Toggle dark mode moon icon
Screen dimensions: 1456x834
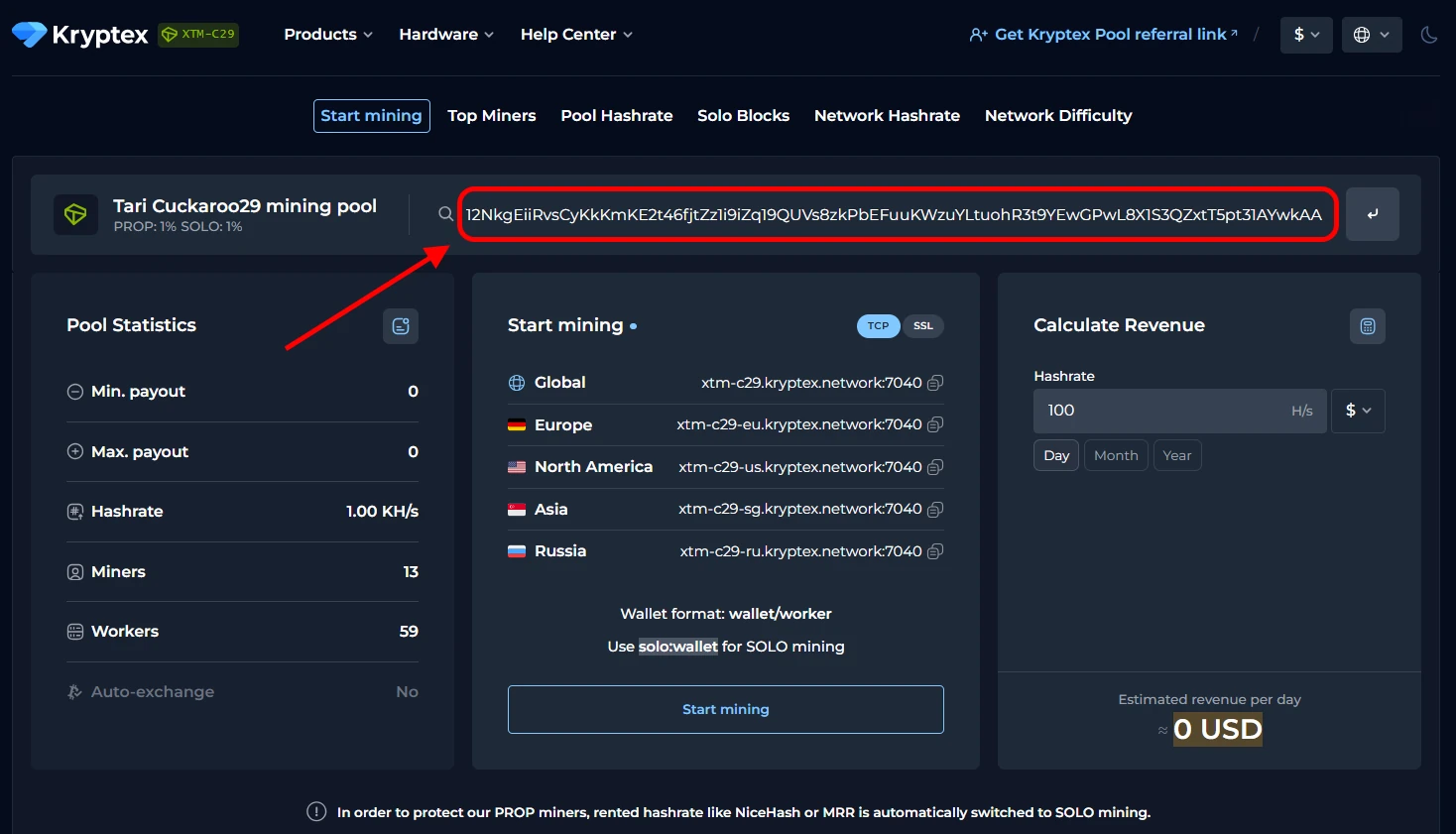[1428, 35]
